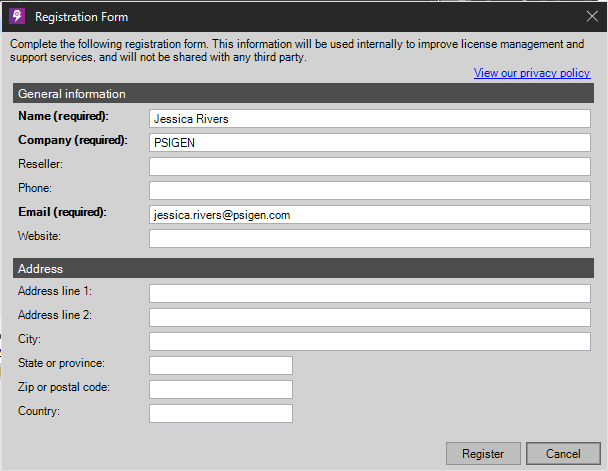Click the Company field containing PSIGEN

(370, 143)
